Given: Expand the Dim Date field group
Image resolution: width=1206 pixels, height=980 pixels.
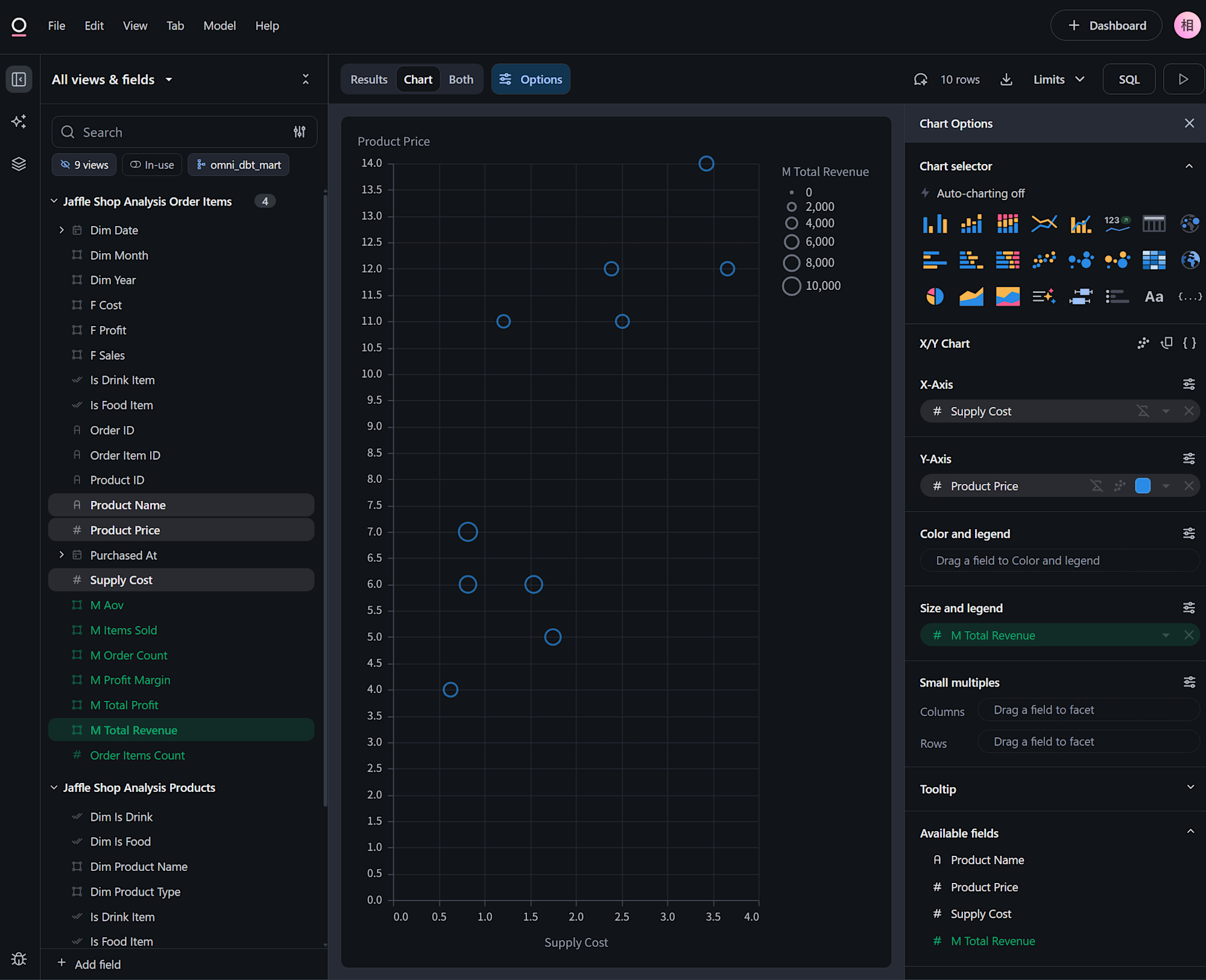Looking at the screenshot, I should pyautogui.click(x=62, y=230).
